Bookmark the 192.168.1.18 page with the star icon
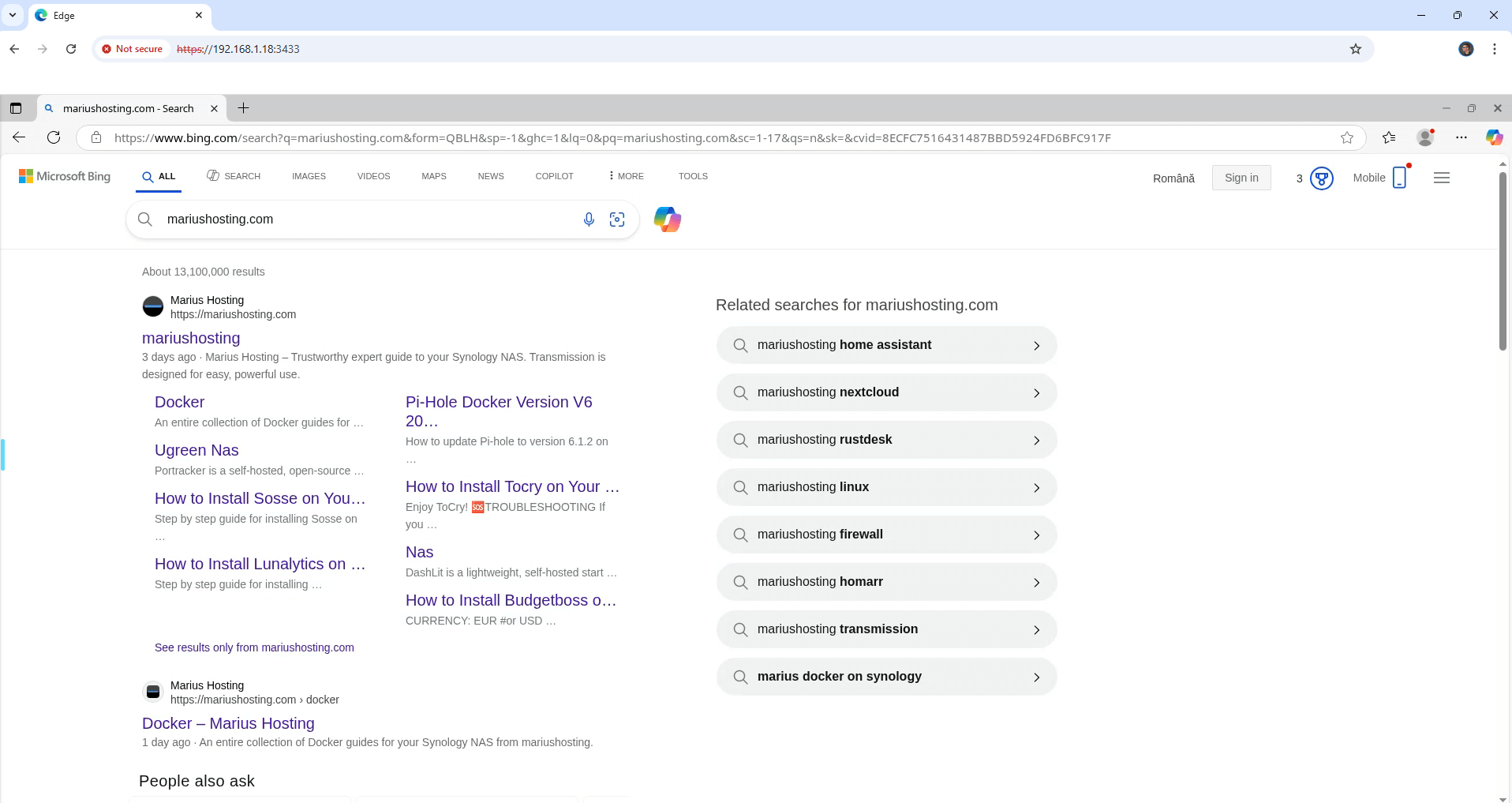The height and width of the screenshot is (803, 1512). 1356,49
